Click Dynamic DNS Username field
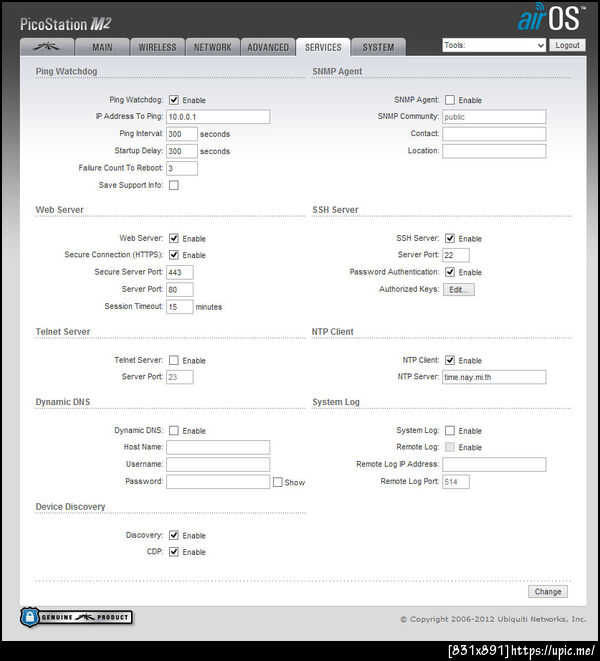 [x=218, y=465]
